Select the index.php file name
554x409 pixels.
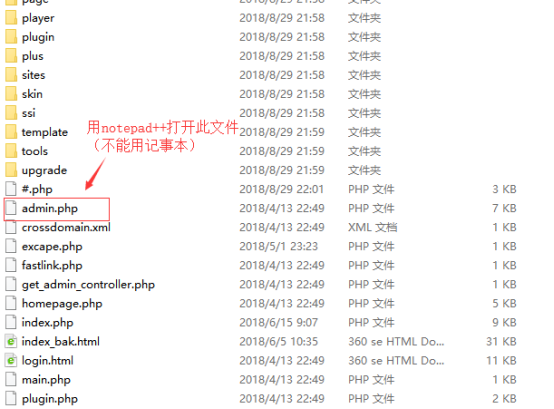point(47,323)
